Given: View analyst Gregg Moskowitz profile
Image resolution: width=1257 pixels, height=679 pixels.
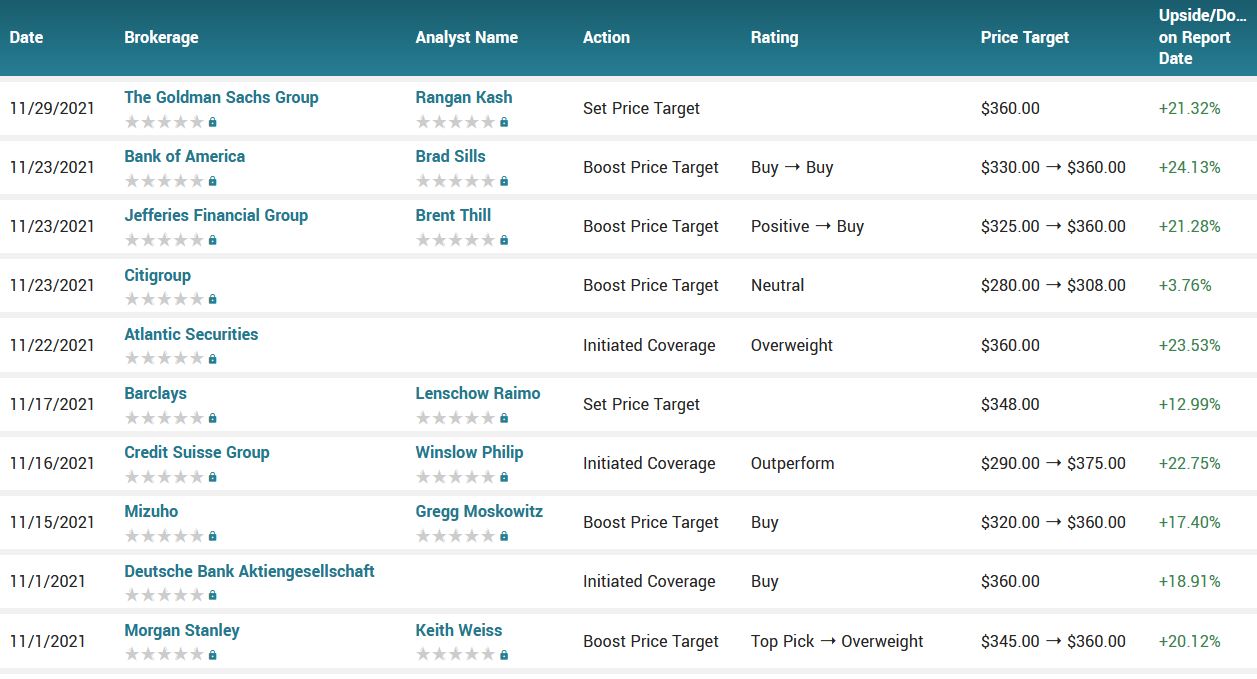Looking at the screenshot, I should tap(479, 511).
